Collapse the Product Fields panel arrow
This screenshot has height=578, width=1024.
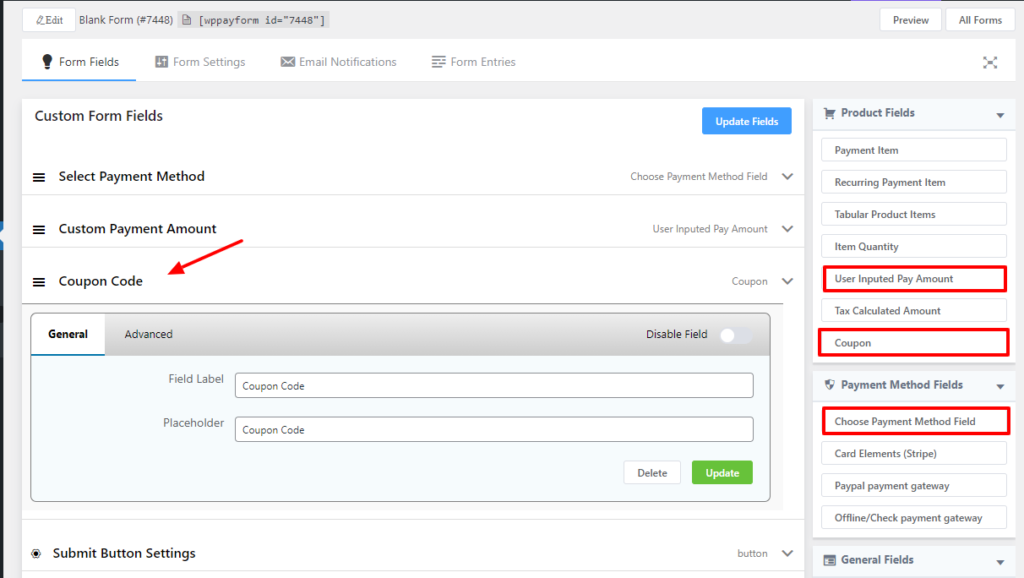[999, 115]
